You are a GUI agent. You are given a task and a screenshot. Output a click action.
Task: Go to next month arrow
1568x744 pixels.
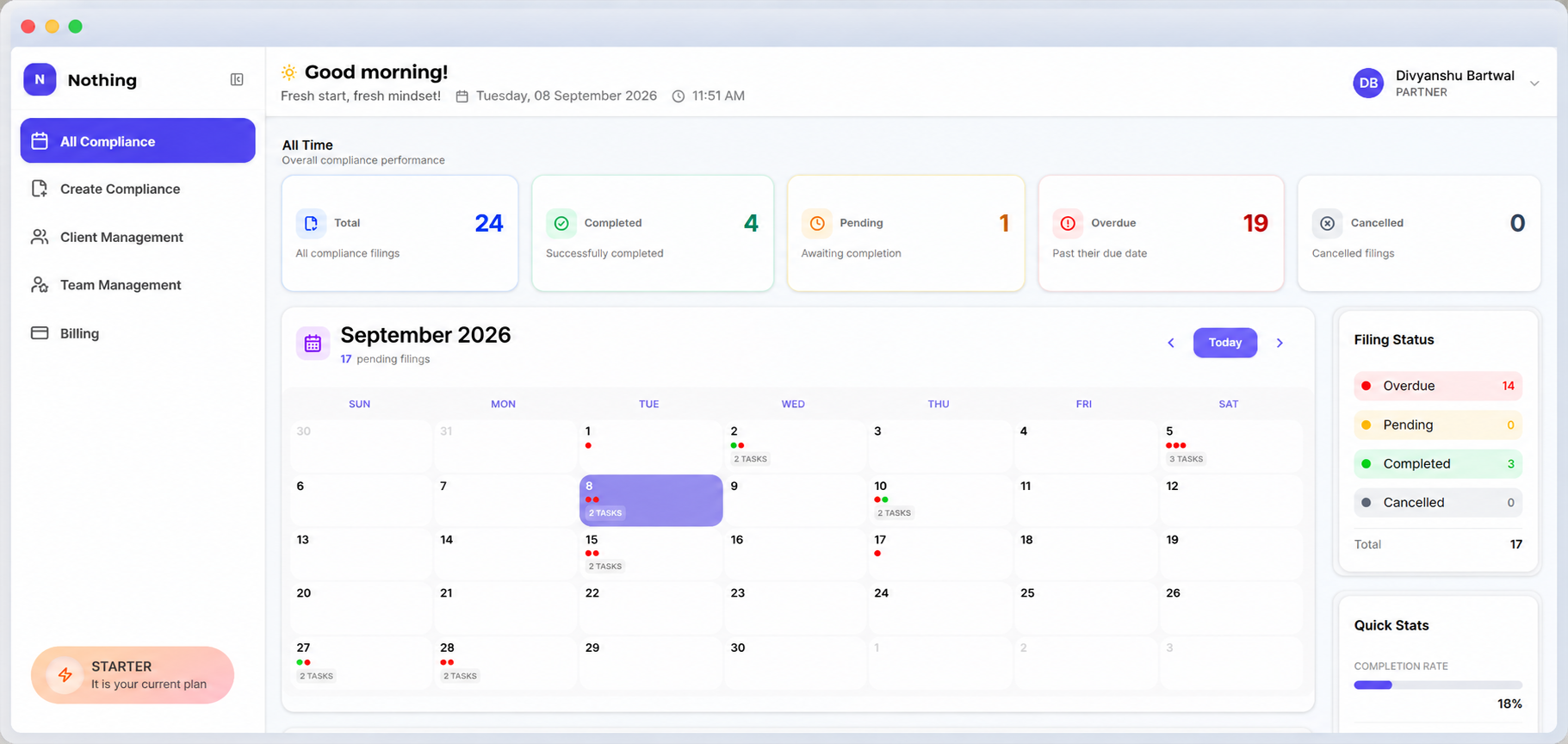point(1280,343)
